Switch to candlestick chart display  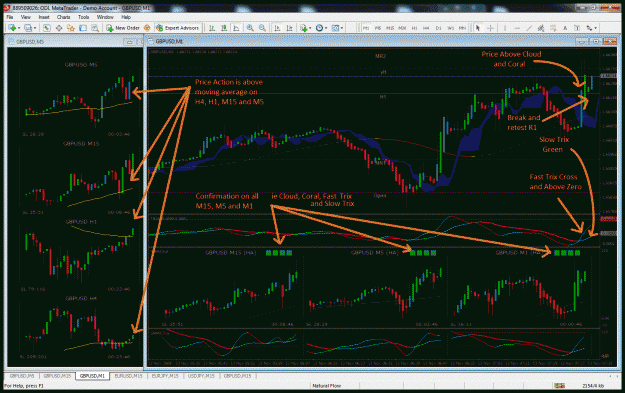[224, 28]
